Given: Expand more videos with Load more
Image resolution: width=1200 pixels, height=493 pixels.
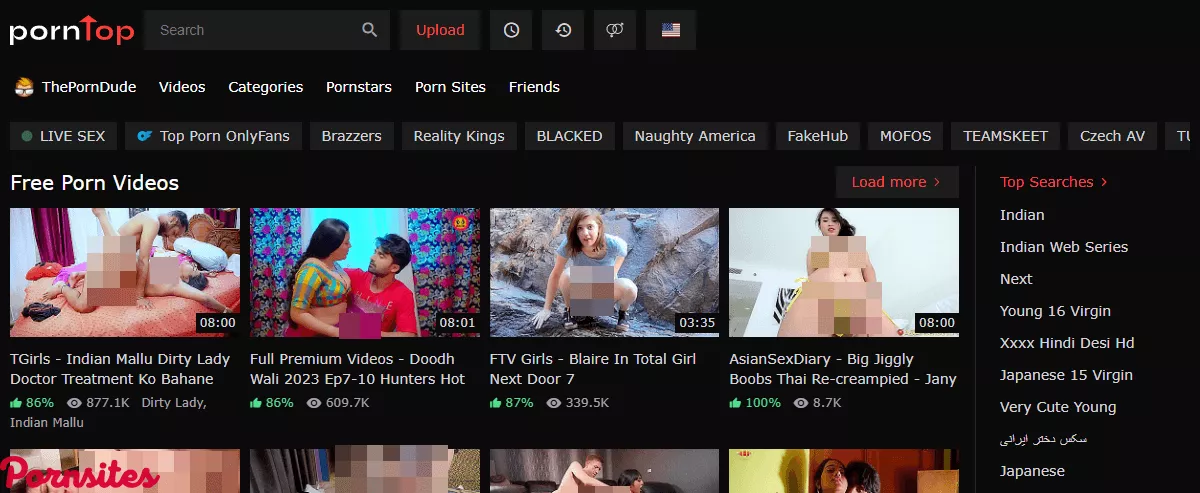Looking at the screenshot, I should 896,182.
